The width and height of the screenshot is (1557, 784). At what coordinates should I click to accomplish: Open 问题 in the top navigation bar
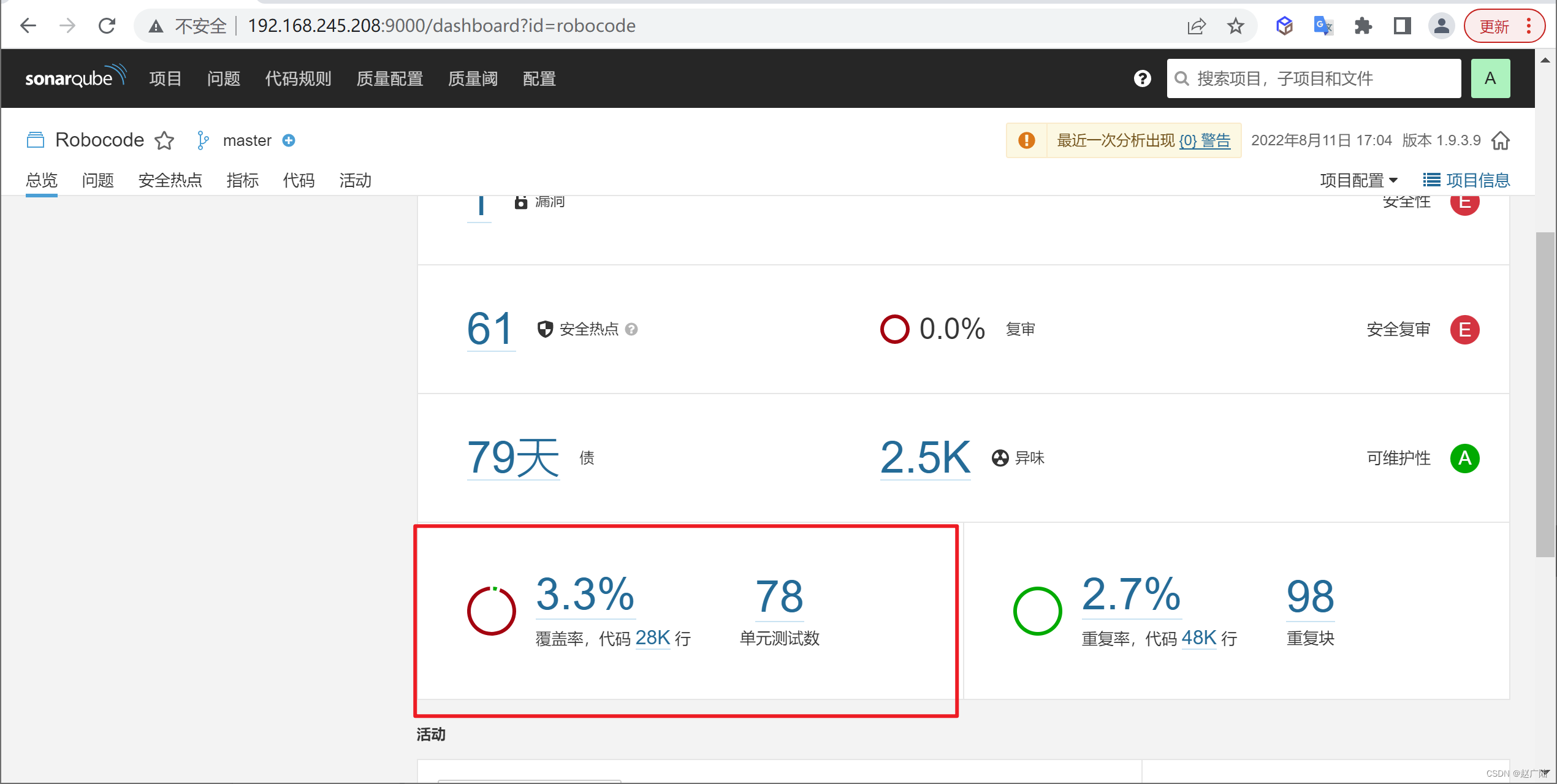(x=224, y=78)
